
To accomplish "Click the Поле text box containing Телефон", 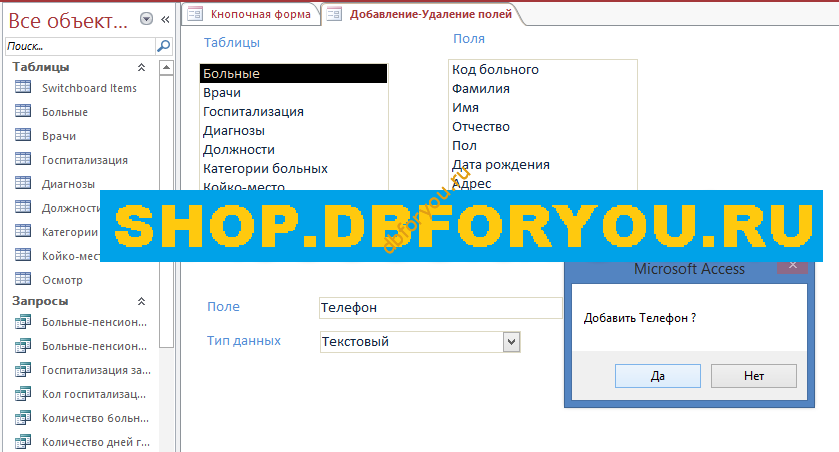I will 441,308.
